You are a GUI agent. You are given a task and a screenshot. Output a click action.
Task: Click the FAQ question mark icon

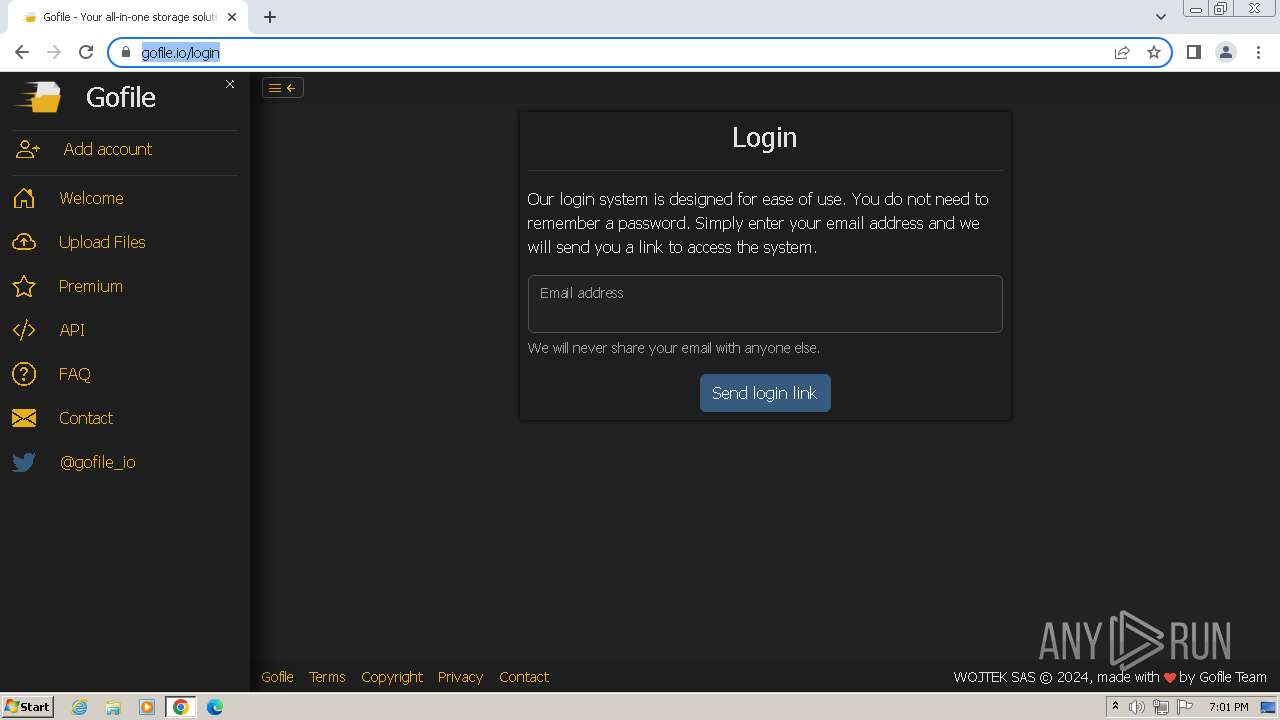[24, 374]
